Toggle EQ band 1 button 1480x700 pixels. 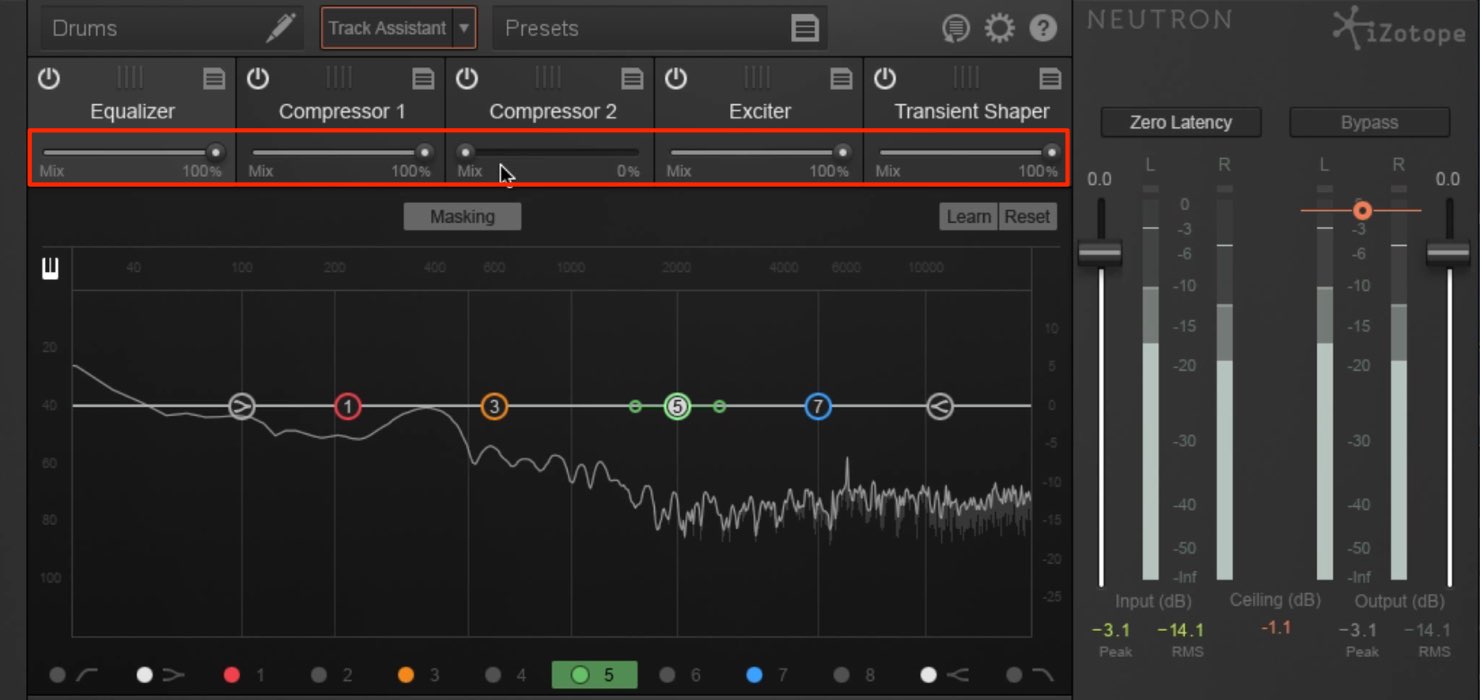coord(246,675)
